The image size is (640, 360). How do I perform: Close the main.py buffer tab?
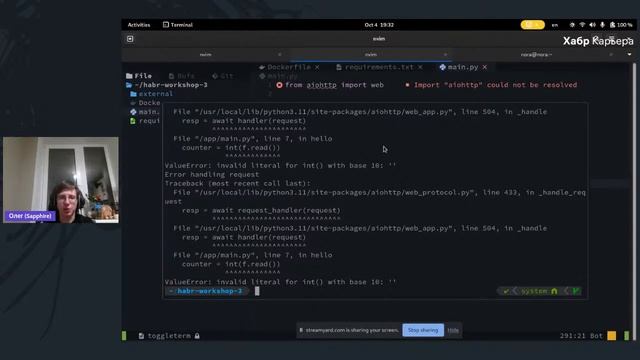(484, 67)
